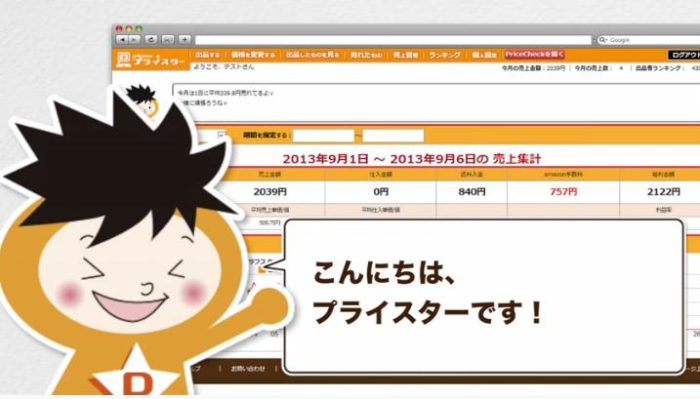Click the red PriceCheckを開く button
Image resolution: width=700 pixels, height=399 pixels.
click(x=534, y=54)
